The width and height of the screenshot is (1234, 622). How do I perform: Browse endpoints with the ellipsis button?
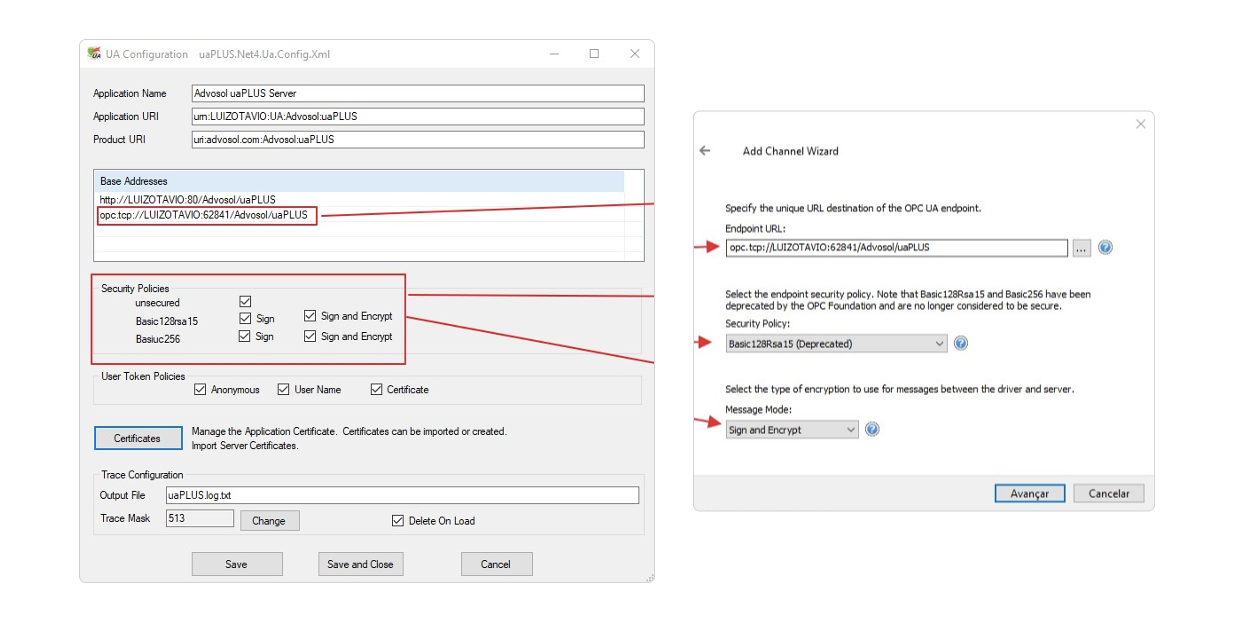1081,248
